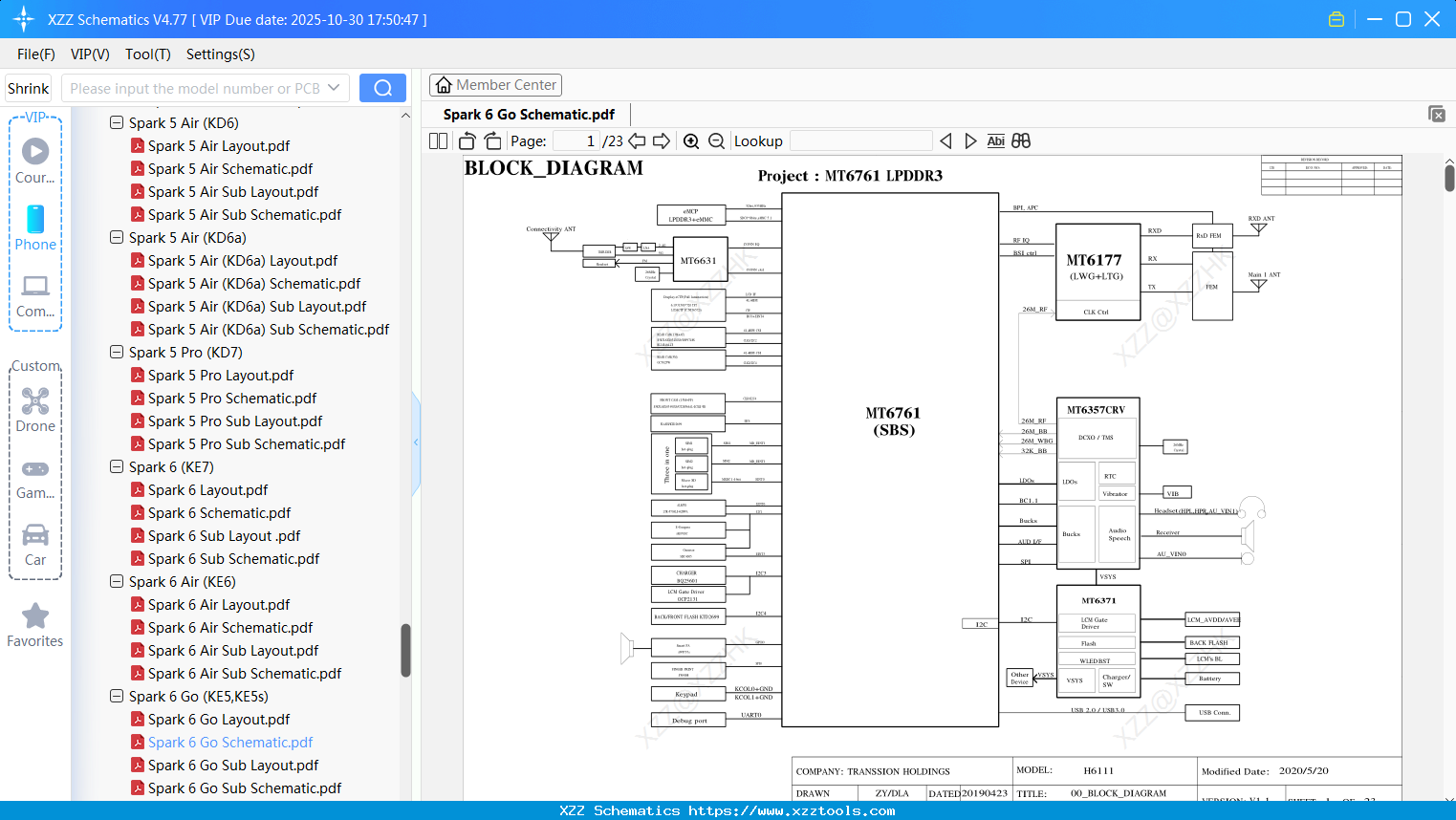1456x820 pixels.
Task: Open the Favorites star panel
Action: [34, 621]
